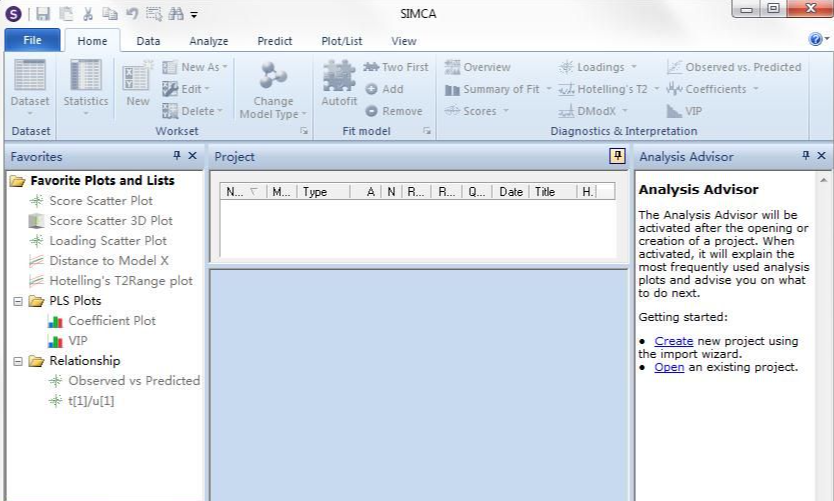Click the Save icon in quick access toolbar
The height and width of the screenshot is (501, 834).
[x=43, y=14]
